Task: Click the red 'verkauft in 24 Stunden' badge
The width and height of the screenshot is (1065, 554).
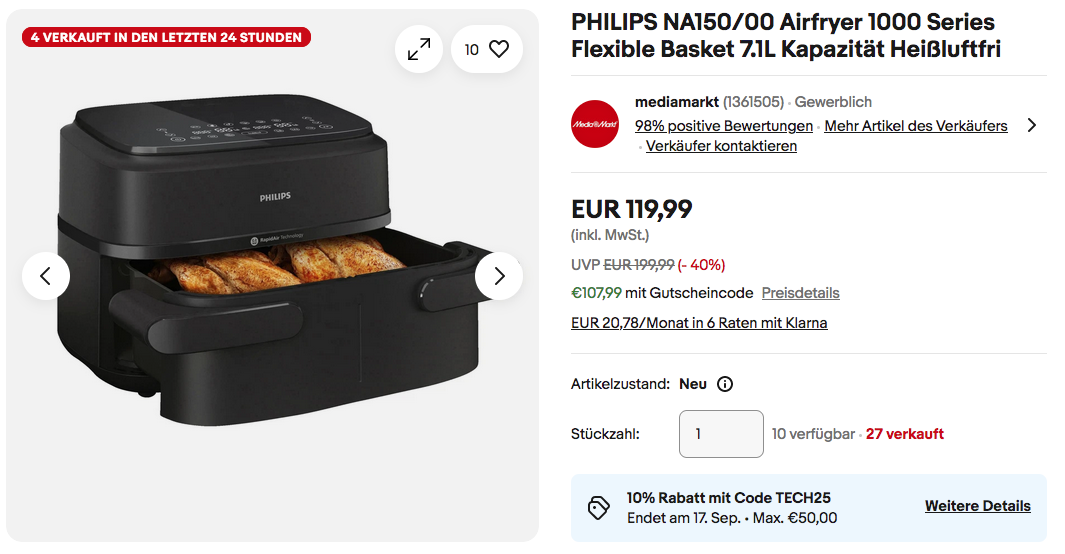Action: click(166, 37)
